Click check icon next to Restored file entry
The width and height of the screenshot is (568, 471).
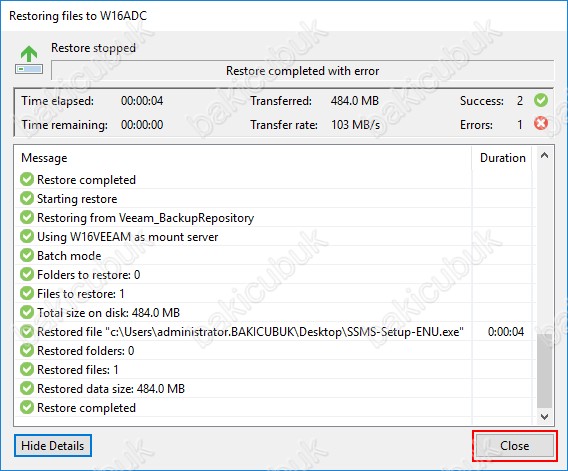(27, 331)
